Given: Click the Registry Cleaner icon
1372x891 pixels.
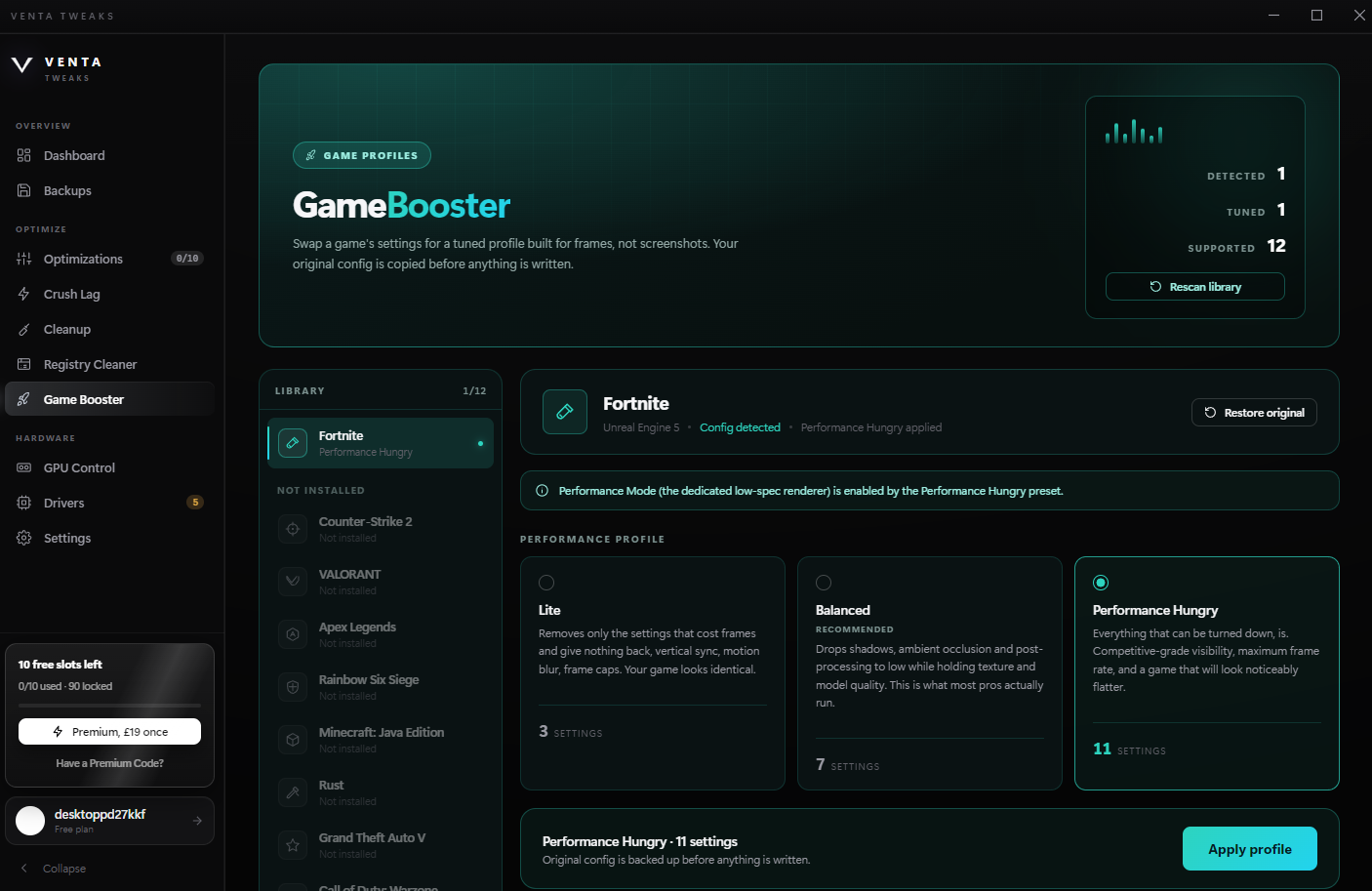Looking at the screenshot, I should coord(24,364).
